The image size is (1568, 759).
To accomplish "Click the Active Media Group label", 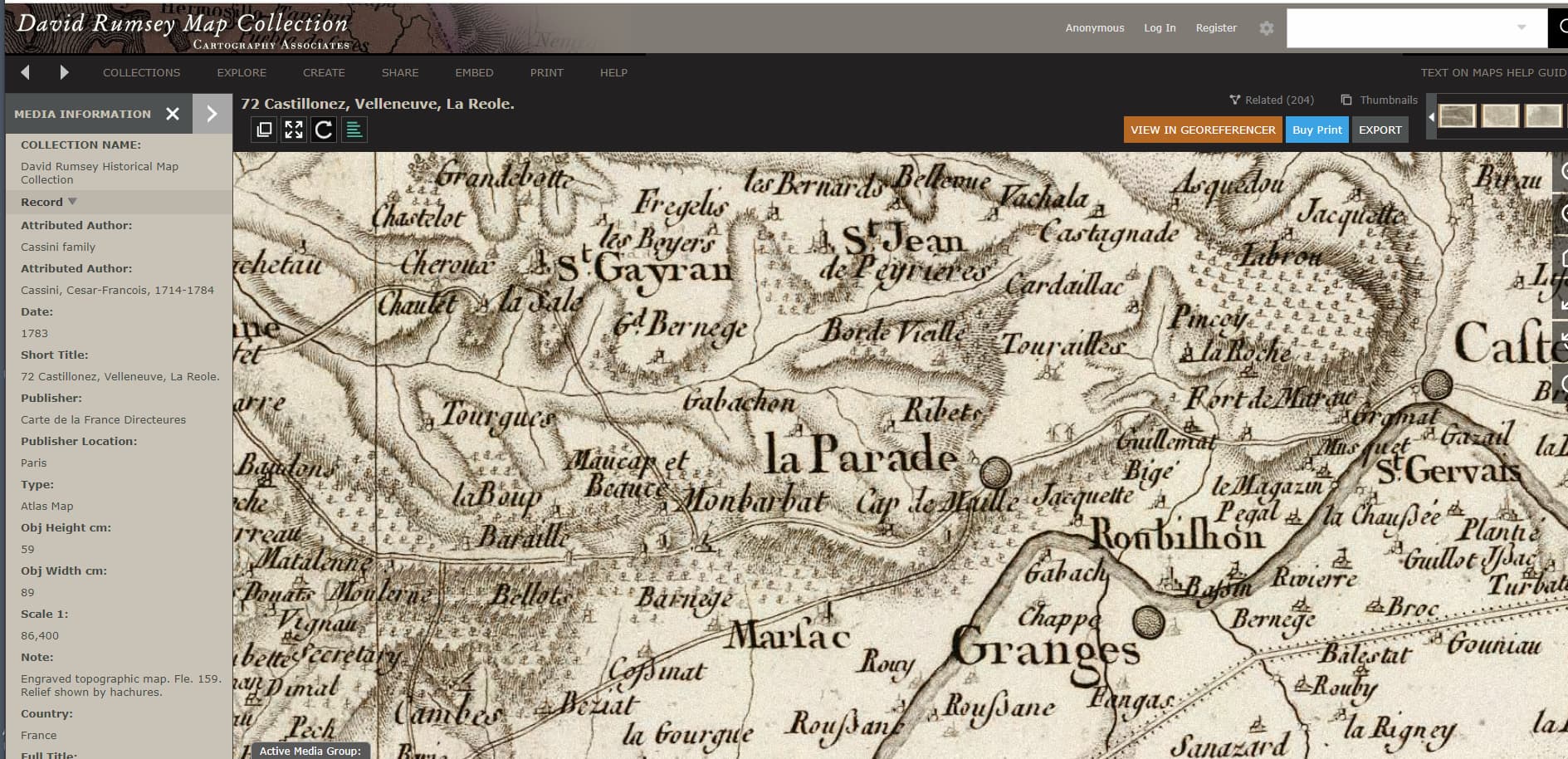I will coord(310,751).
